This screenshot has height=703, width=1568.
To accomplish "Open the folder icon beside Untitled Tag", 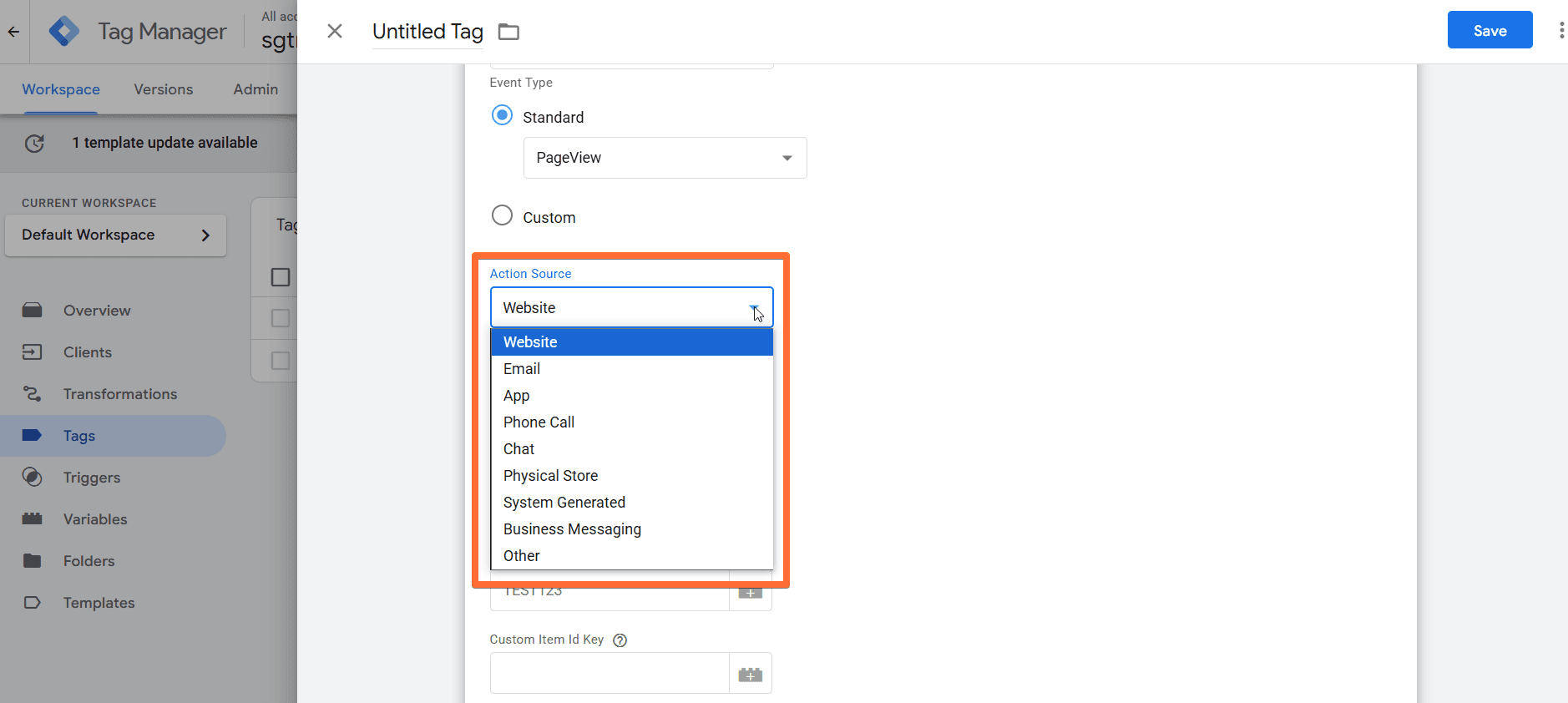I will [x=508, y=32].
